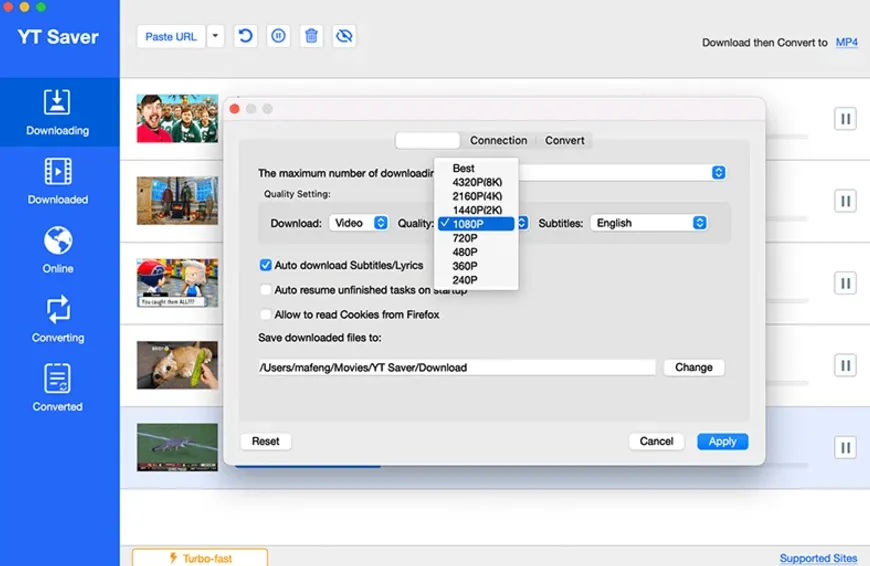Switch to the Convert tab
Screen dimensions: 870x566
(564, 140)
